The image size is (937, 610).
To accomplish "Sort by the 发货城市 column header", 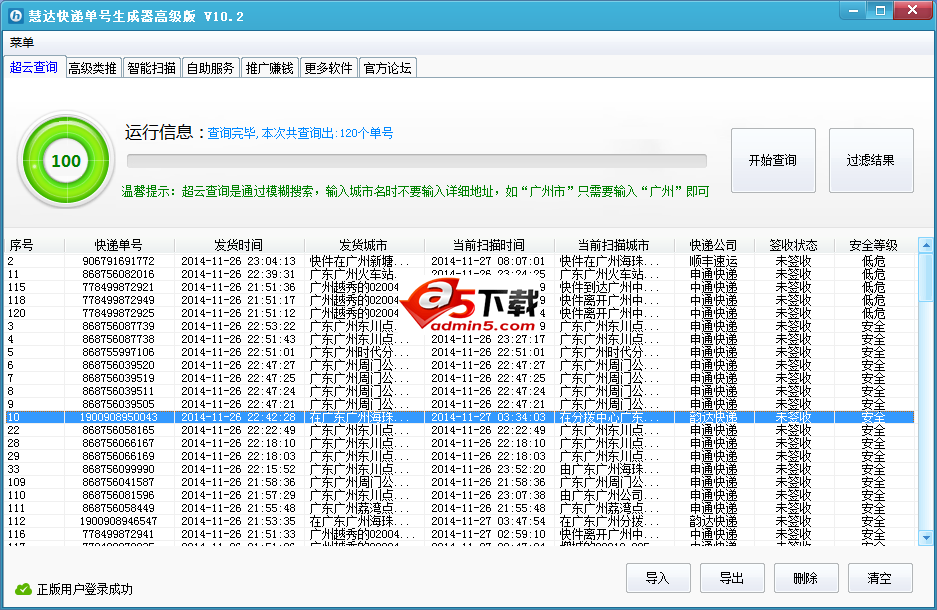I will tap(364, 245).
